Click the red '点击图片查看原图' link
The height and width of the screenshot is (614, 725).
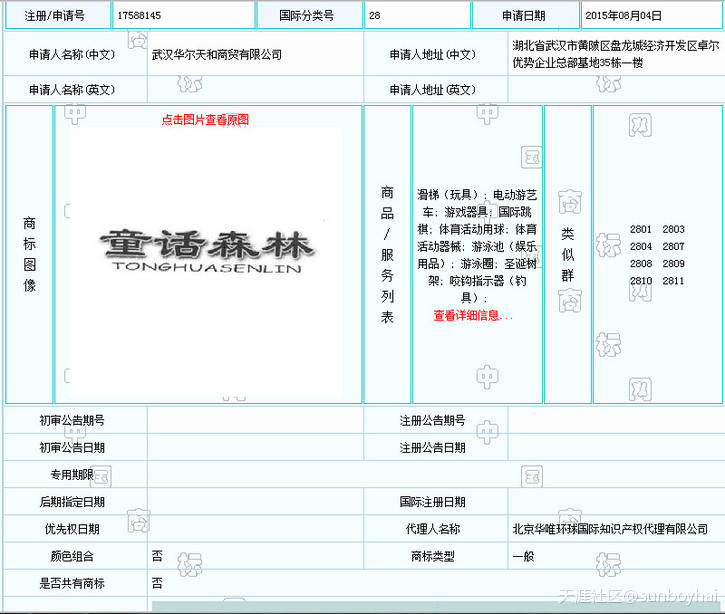point(205,120)
